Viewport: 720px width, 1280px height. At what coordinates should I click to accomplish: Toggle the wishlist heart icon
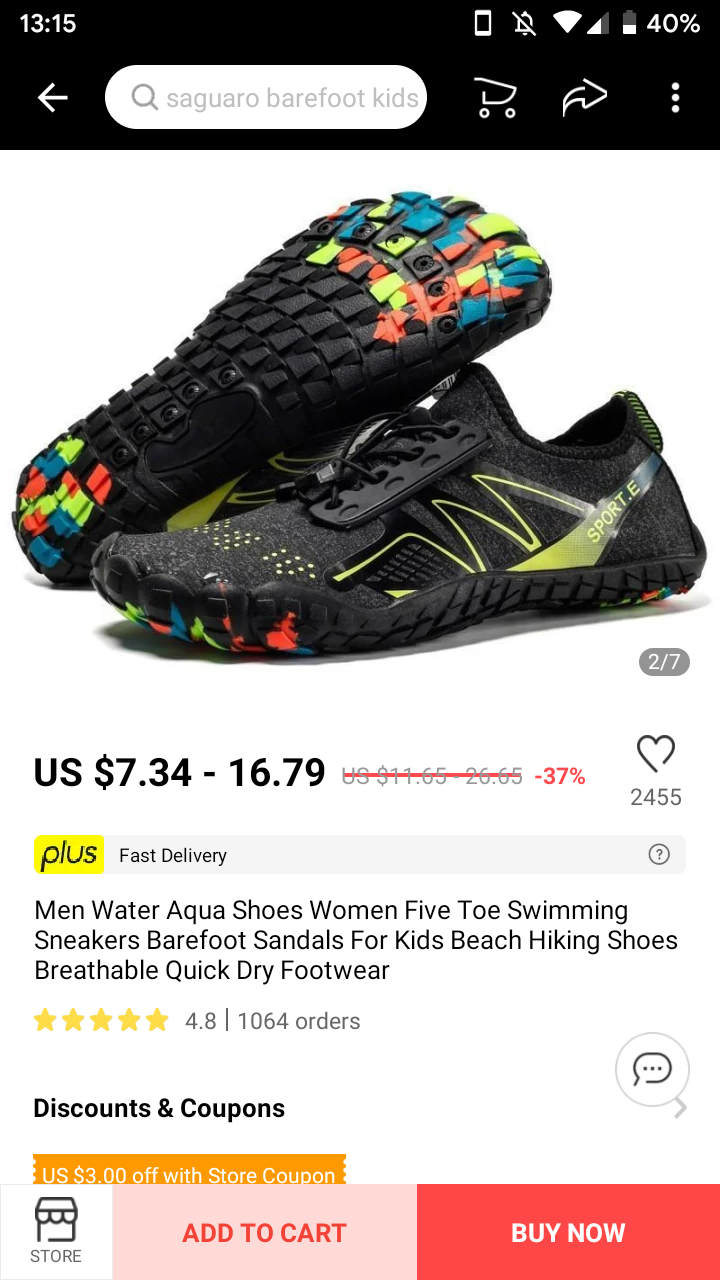pos(656,753)
